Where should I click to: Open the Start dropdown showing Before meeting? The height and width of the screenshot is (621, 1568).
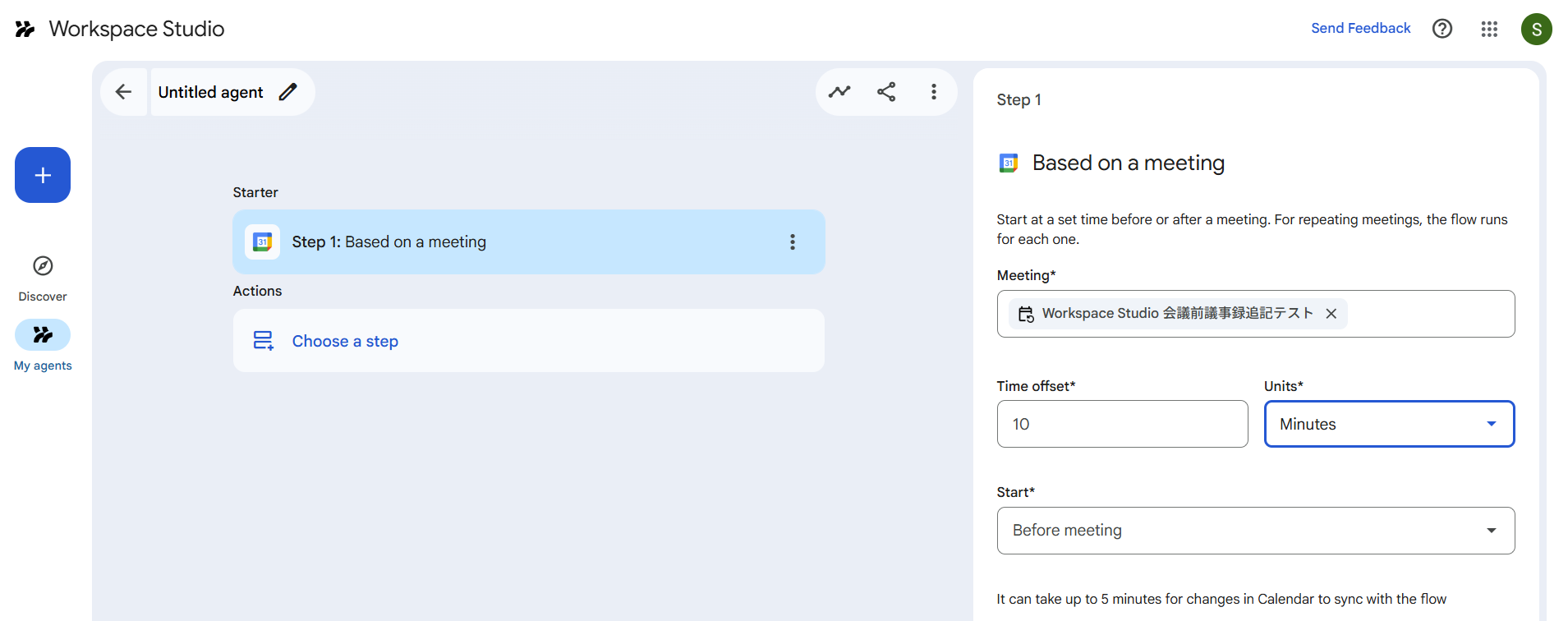[1255, 531]
